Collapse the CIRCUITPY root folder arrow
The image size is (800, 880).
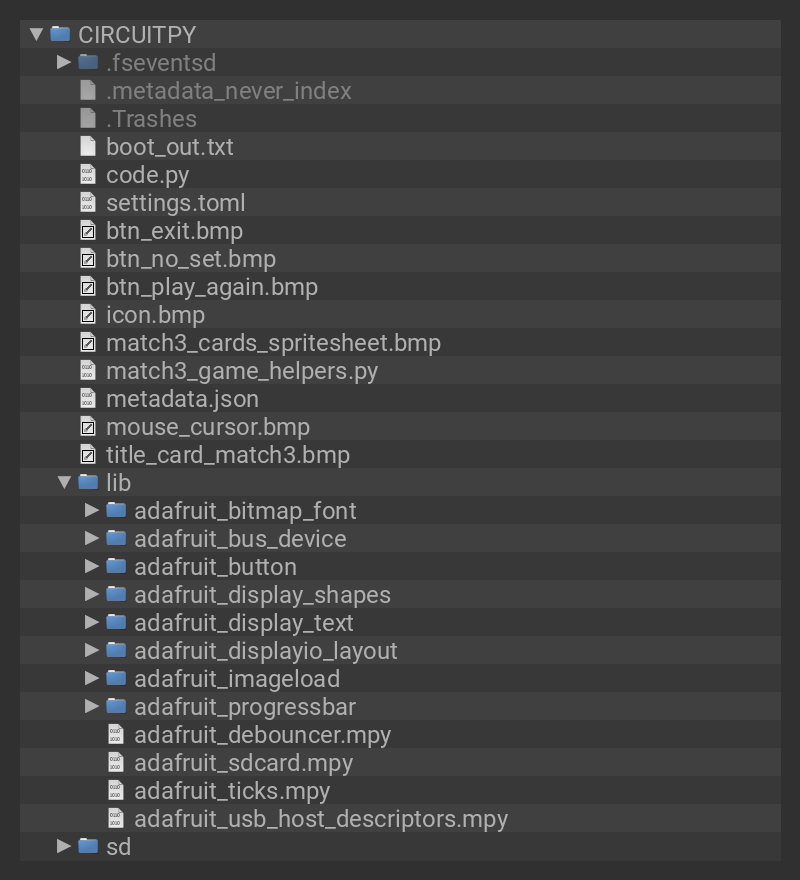click(37, 34)
